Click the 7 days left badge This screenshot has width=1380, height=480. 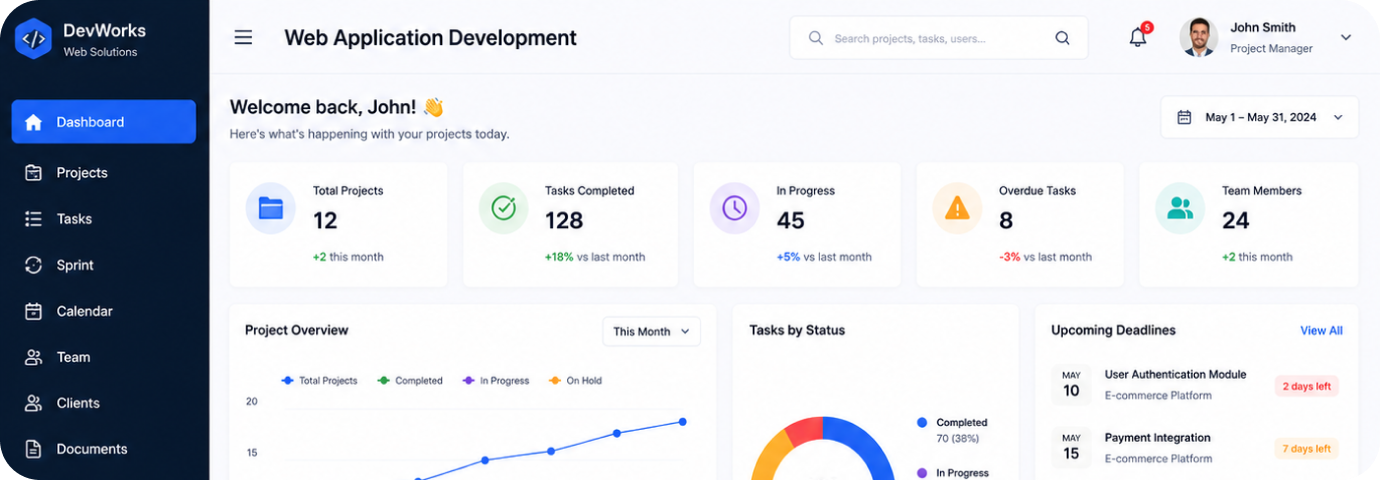(1306, 448)
